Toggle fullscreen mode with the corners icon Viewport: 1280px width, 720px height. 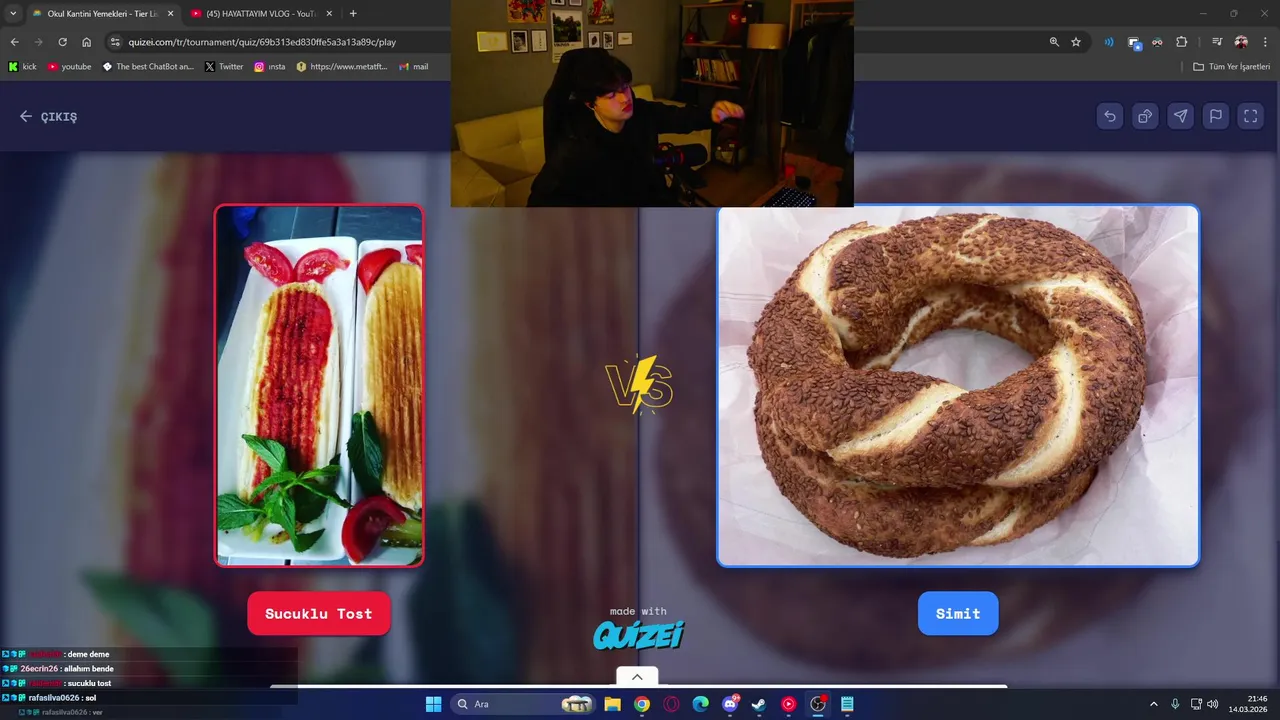click(1250, 116)
